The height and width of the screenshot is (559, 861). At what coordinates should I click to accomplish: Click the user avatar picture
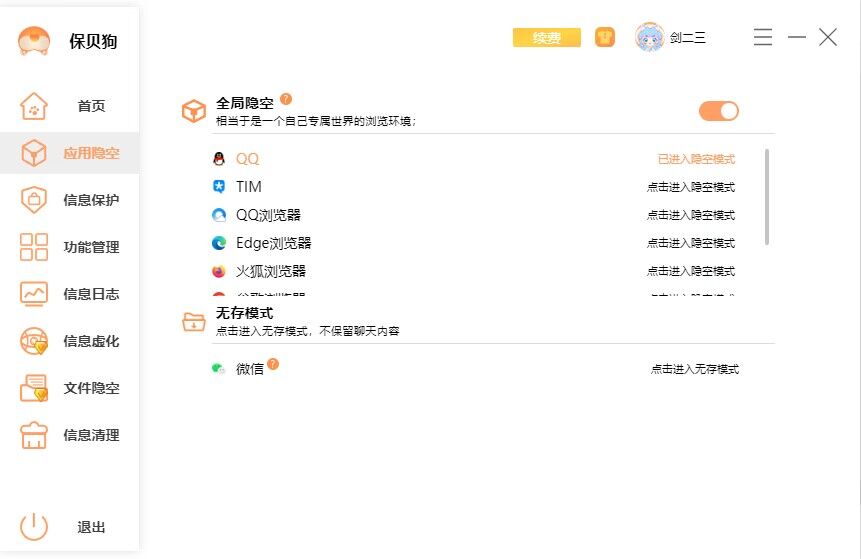click(x=650, y=38)
